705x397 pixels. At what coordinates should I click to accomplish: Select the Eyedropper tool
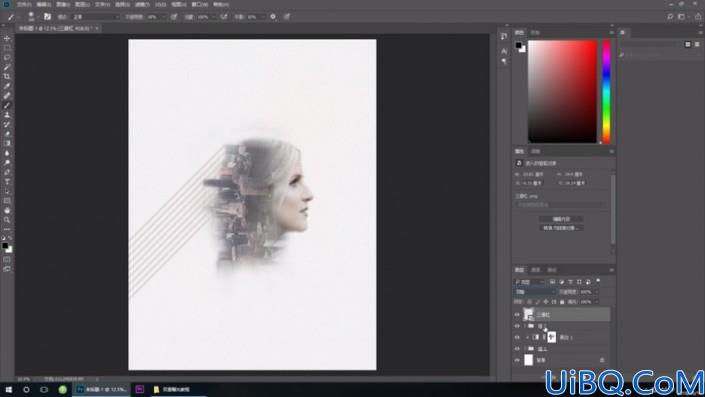7,86
